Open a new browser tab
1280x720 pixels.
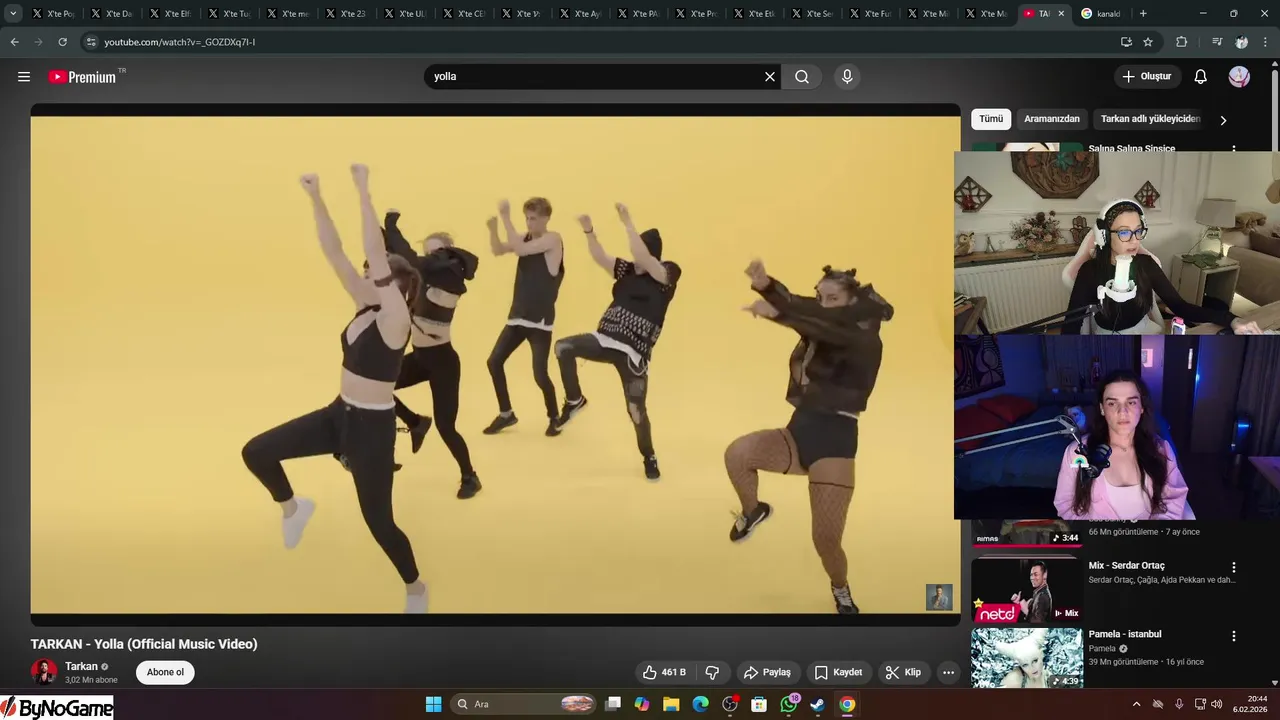point(1143,14)
